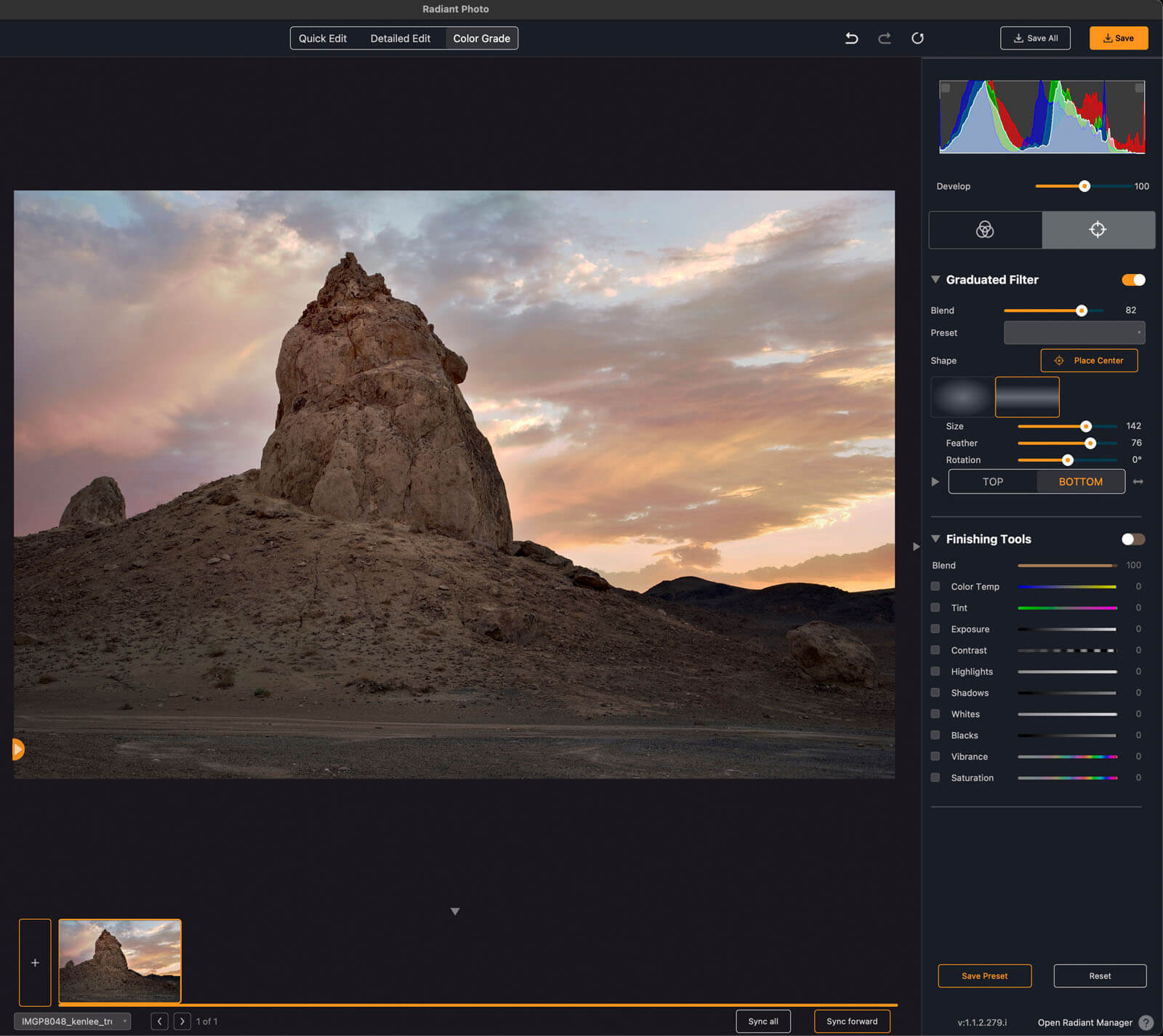Select the crosshair target panel icon
Screen dimensions: 1163x1036
point(1098,230)
